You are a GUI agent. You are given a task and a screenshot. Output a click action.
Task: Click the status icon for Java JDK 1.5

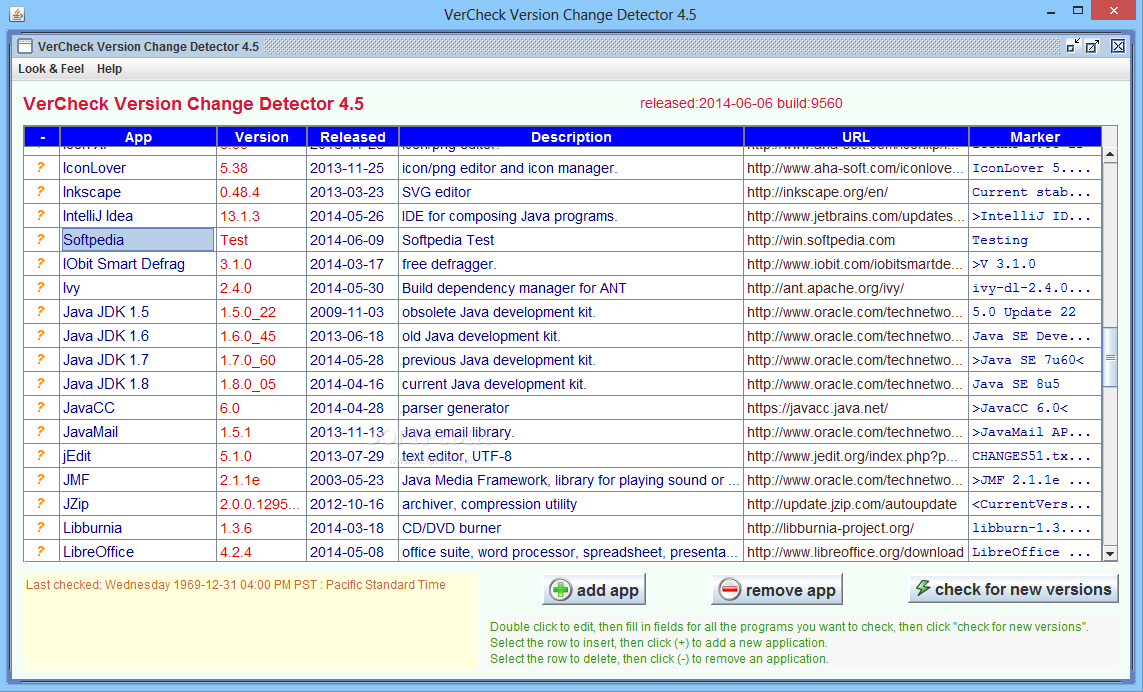41,312
